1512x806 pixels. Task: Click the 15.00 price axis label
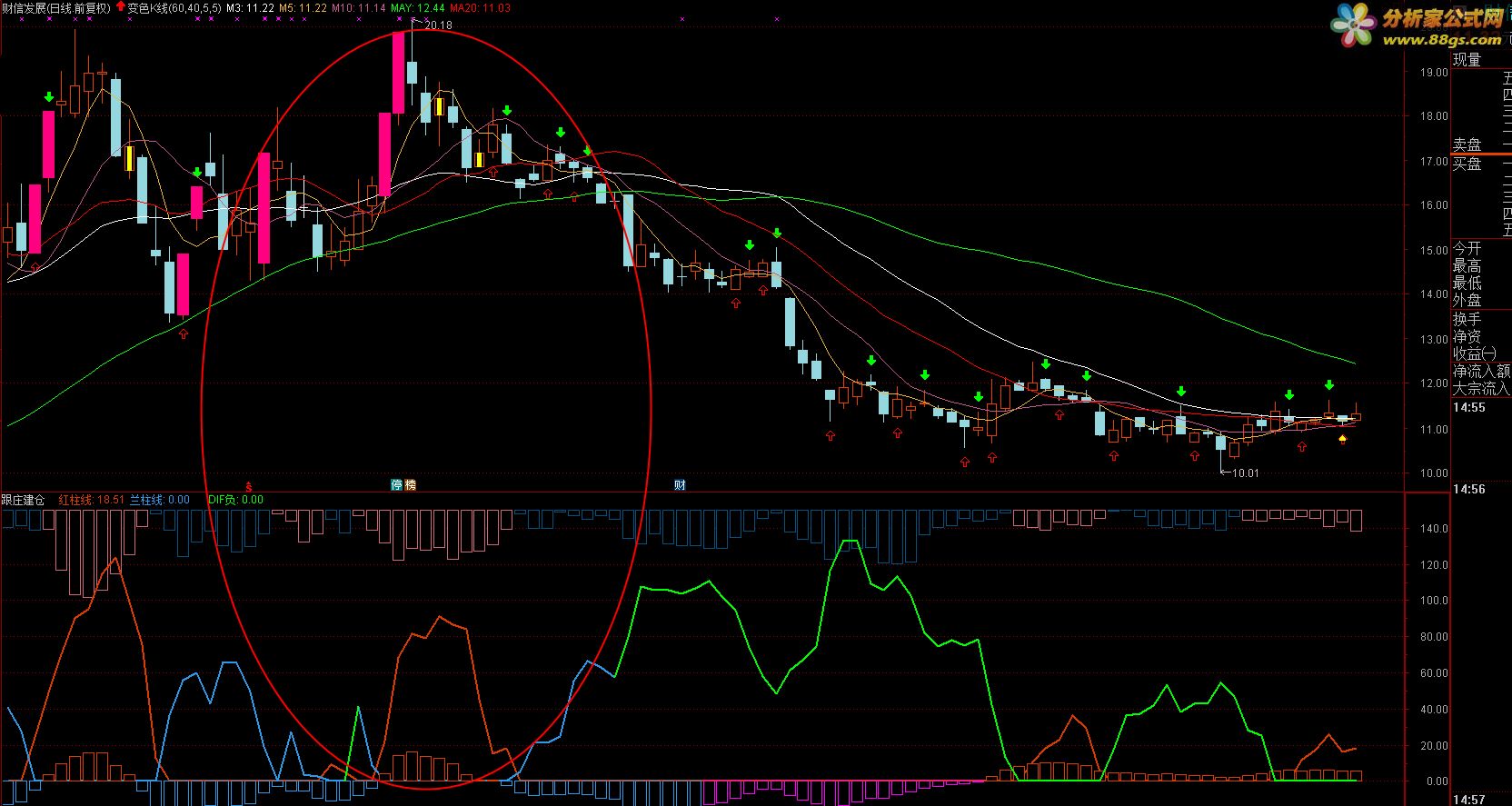(x=1433, y=251)
